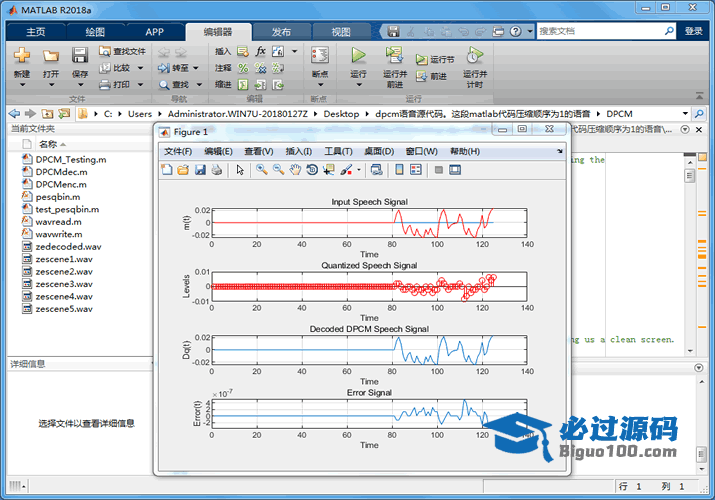Image resolution: width=715 pixels, height=500 pixels.
Task: Expand the 比较 dropdown arrow
Action: [139, 68]
